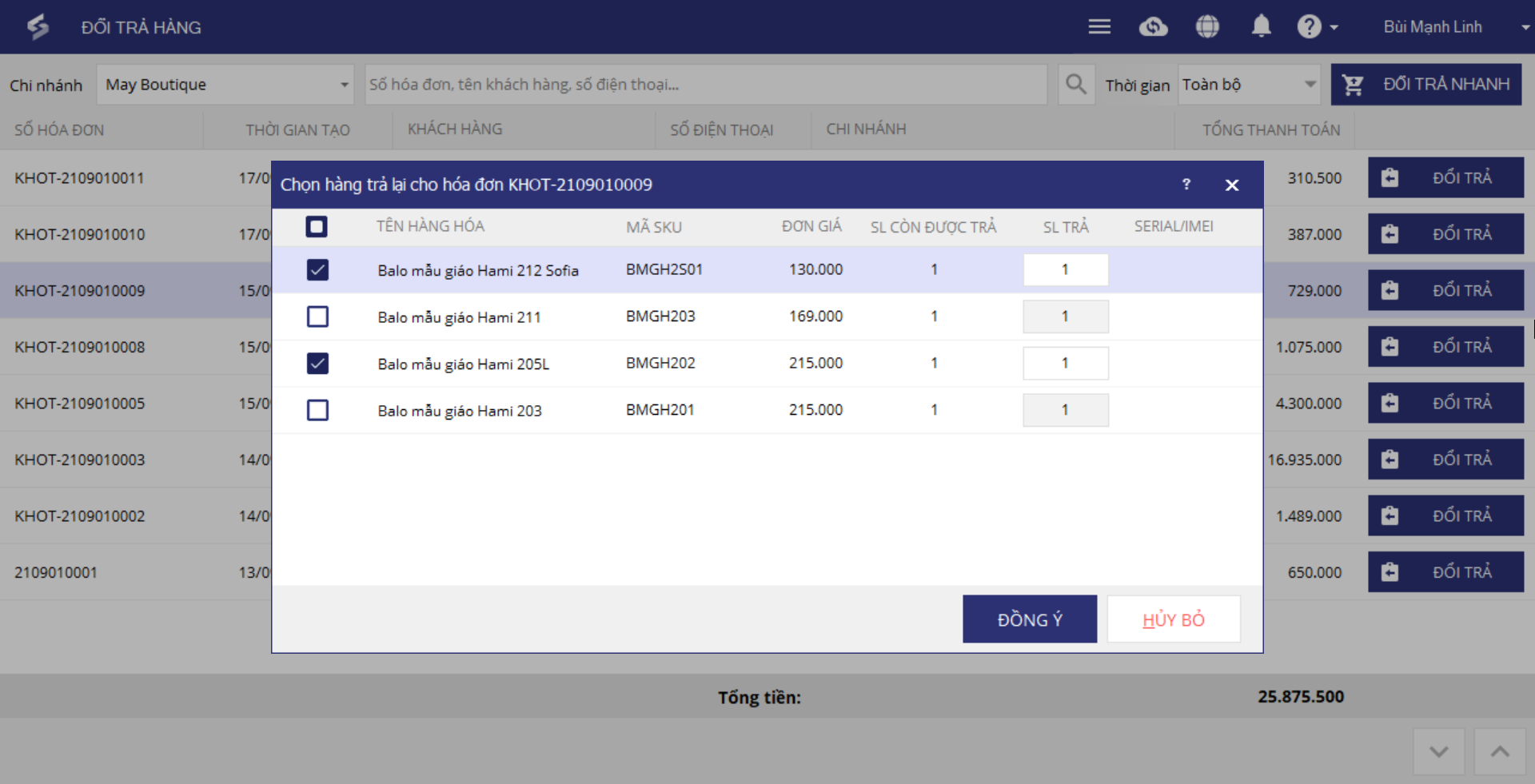This screenshot has width=1535, height=784.
Task: Click the hamburger menu icon in header
Action: [1099, 27]
